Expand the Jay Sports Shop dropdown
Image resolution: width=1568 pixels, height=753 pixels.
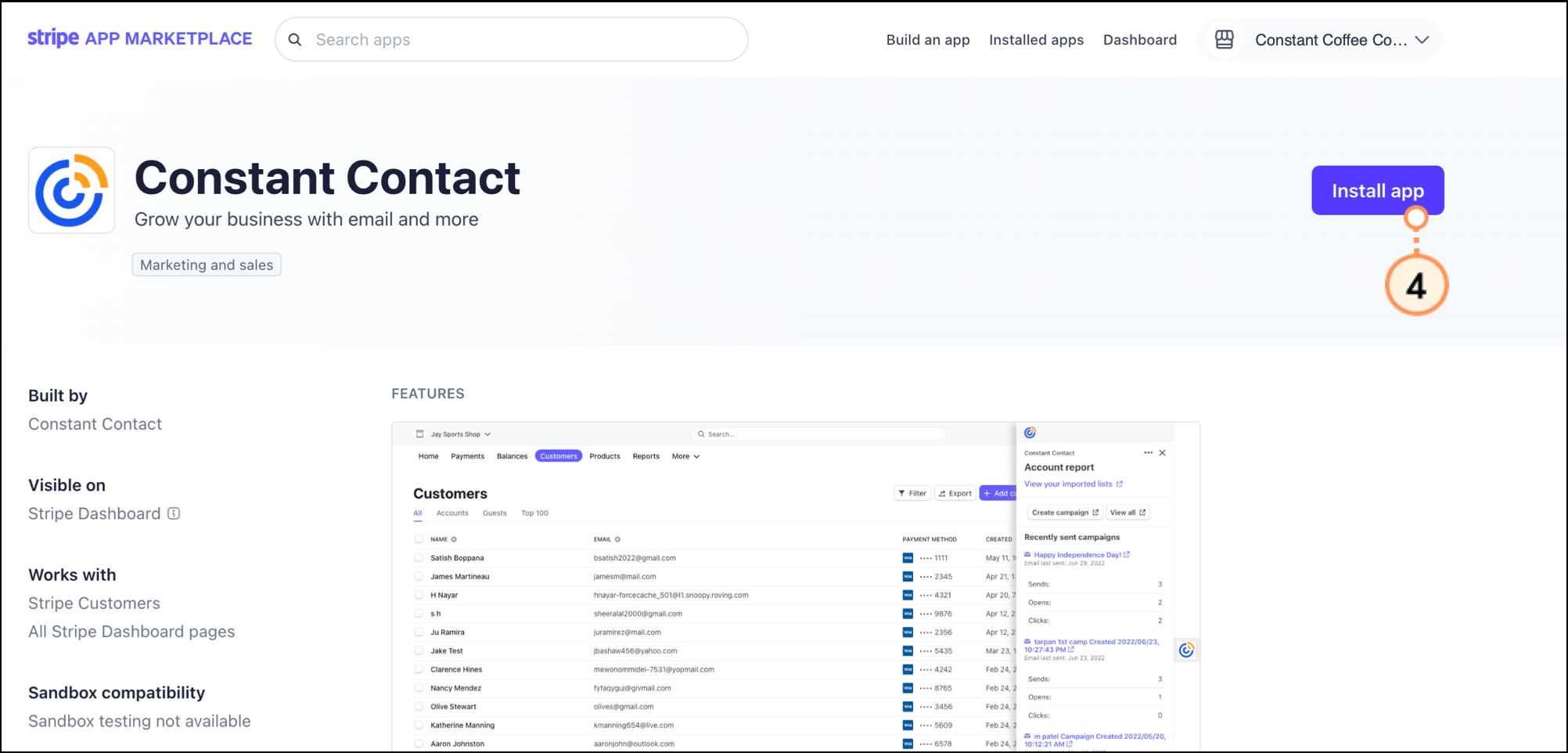(x=454, y=434)
